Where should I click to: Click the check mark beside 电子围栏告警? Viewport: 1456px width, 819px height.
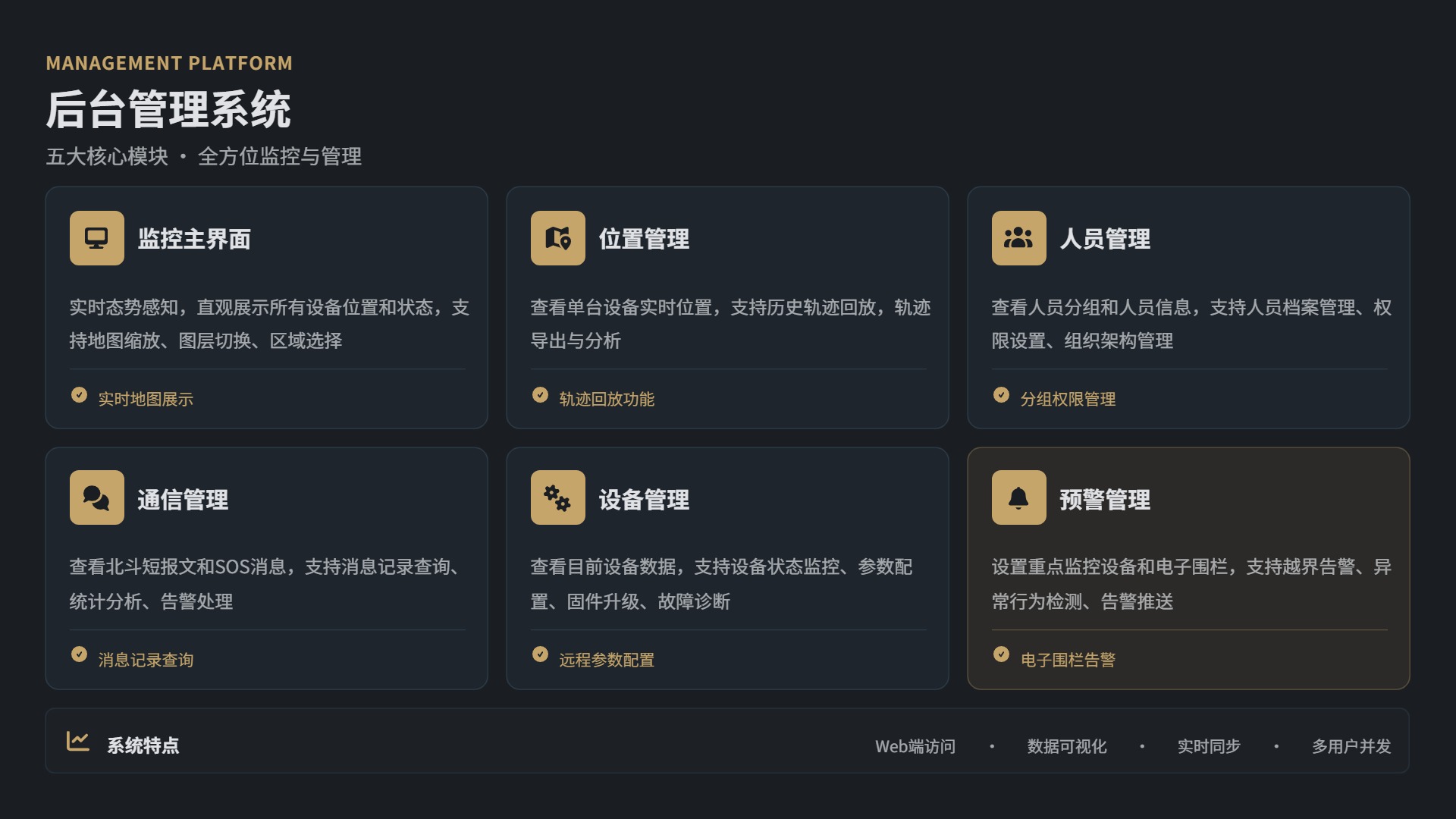(x=1001, y=654)
